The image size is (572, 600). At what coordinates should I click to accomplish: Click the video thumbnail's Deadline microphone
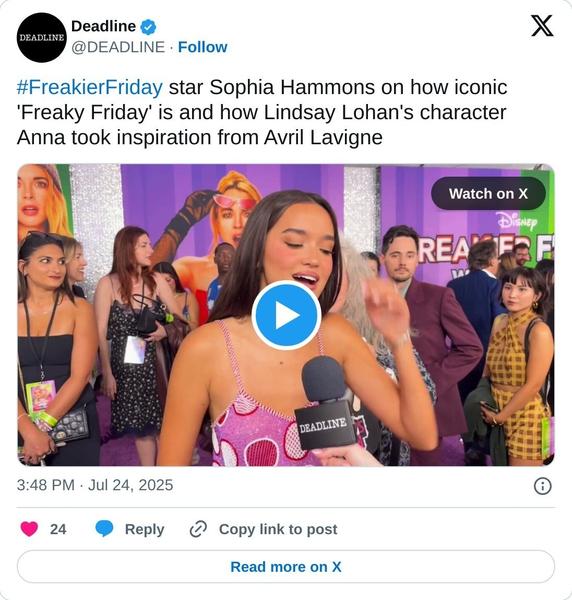point(325,402)
